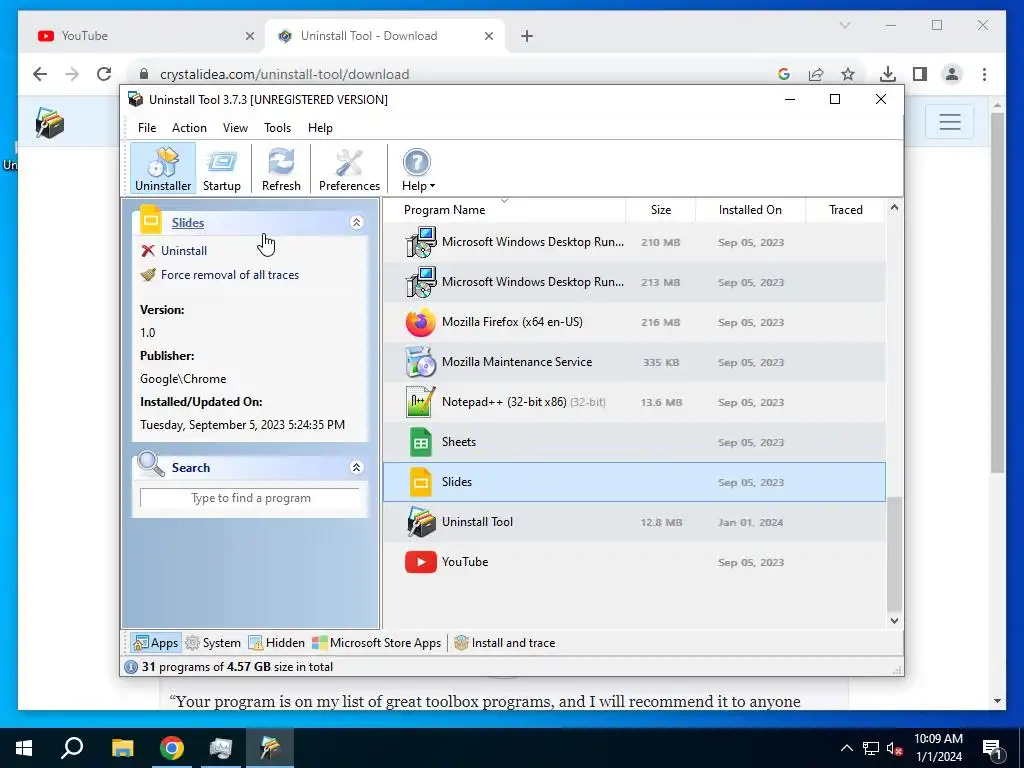Select the 210 MB Windows Desktop Runtime row
Viewport: 1024px width, 768px height.
click(634, 242)
